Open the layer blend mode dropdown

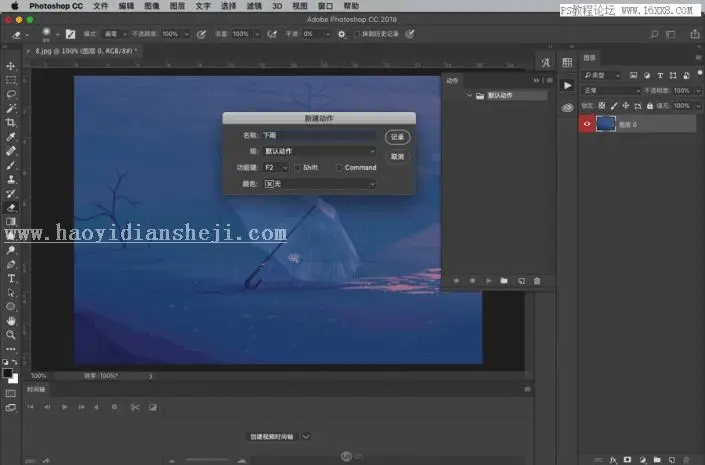(x=611, y=91)
